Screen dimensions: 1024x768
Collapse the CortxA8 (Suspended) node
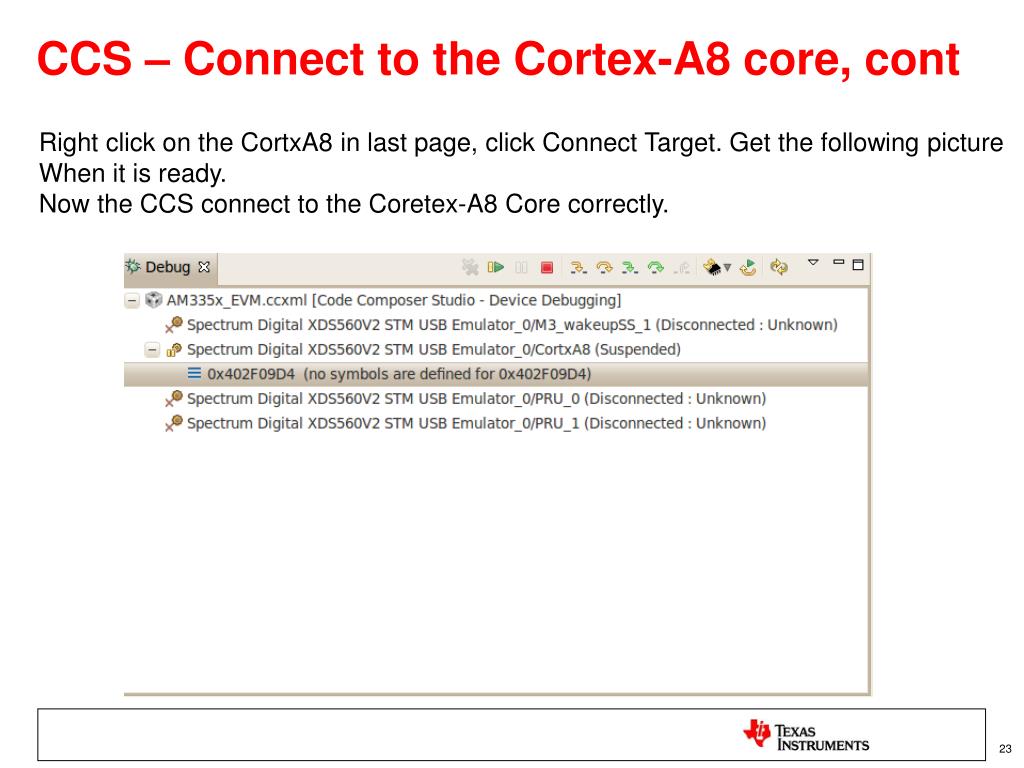tap(152, 350)
